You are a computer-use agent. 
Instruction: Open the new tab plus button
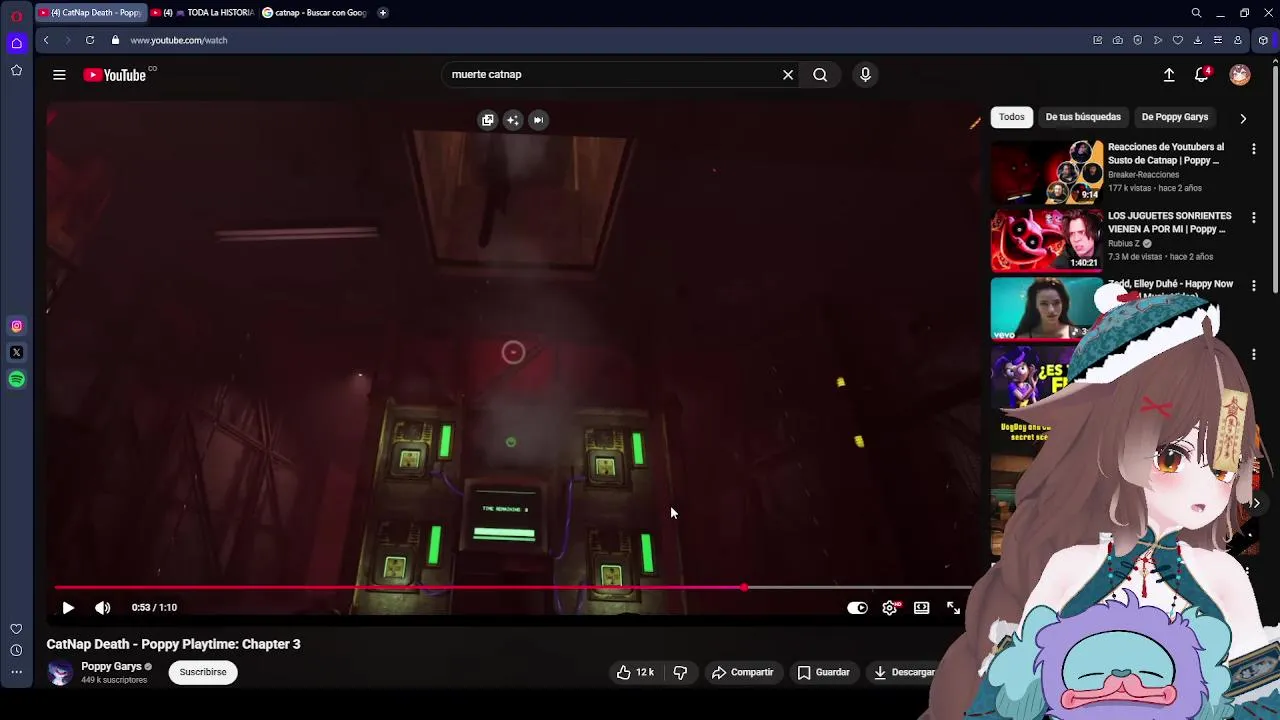(x=383, y=13)
